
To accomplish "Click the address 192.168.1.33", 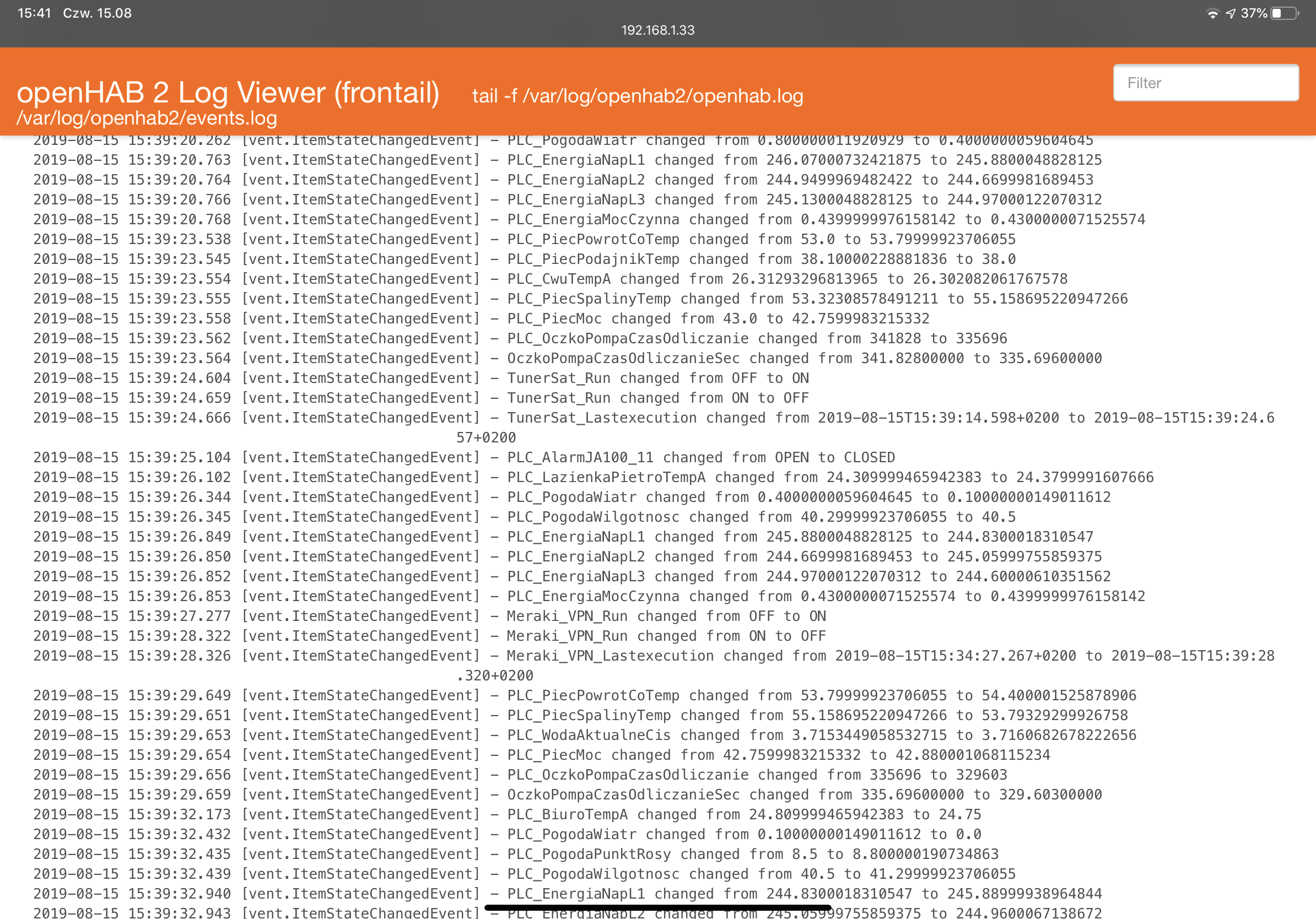I will click(657, 31).
